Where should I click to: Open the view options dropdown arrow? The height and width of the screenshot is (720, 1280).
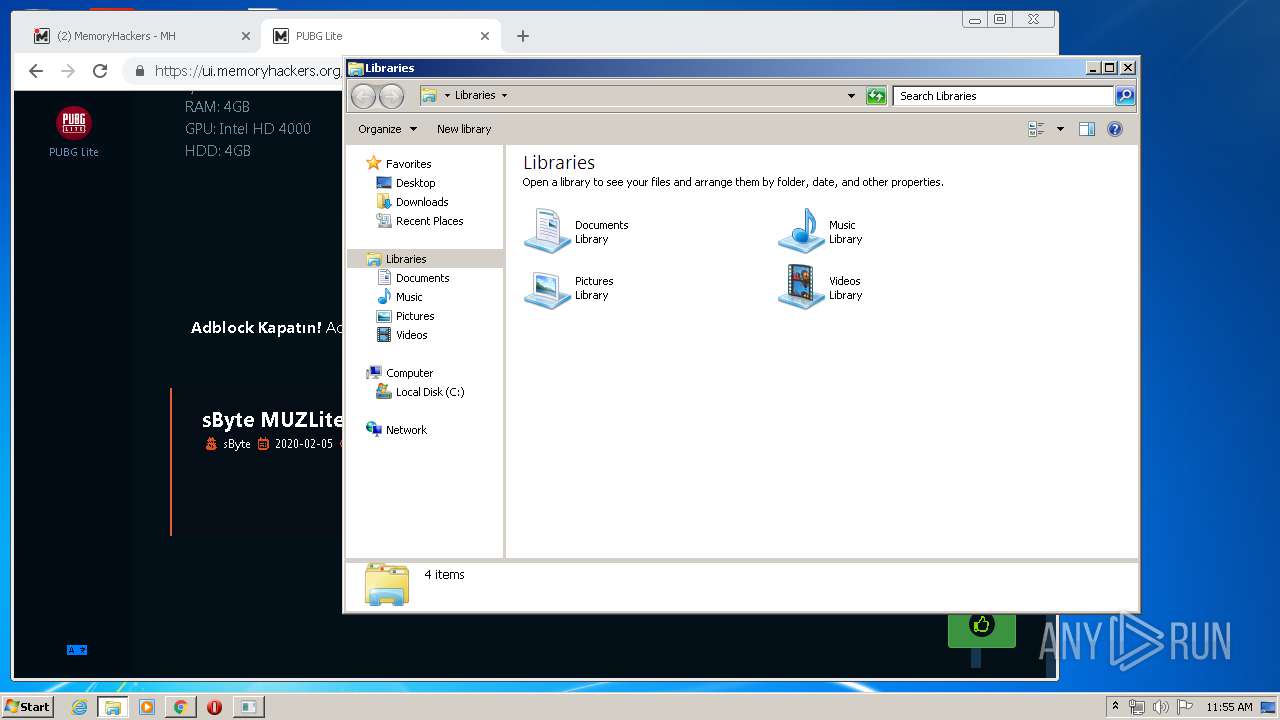pyautogui.click(x=1060, y=129)
